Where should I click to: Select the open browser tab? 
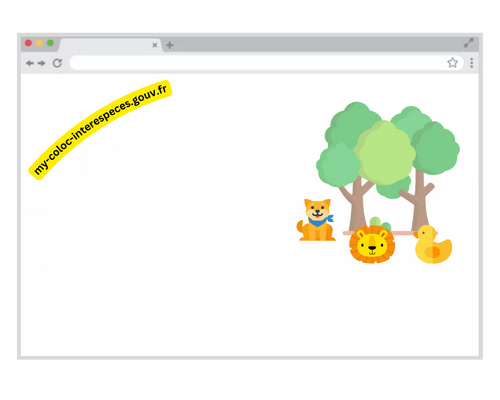[110, 45]
